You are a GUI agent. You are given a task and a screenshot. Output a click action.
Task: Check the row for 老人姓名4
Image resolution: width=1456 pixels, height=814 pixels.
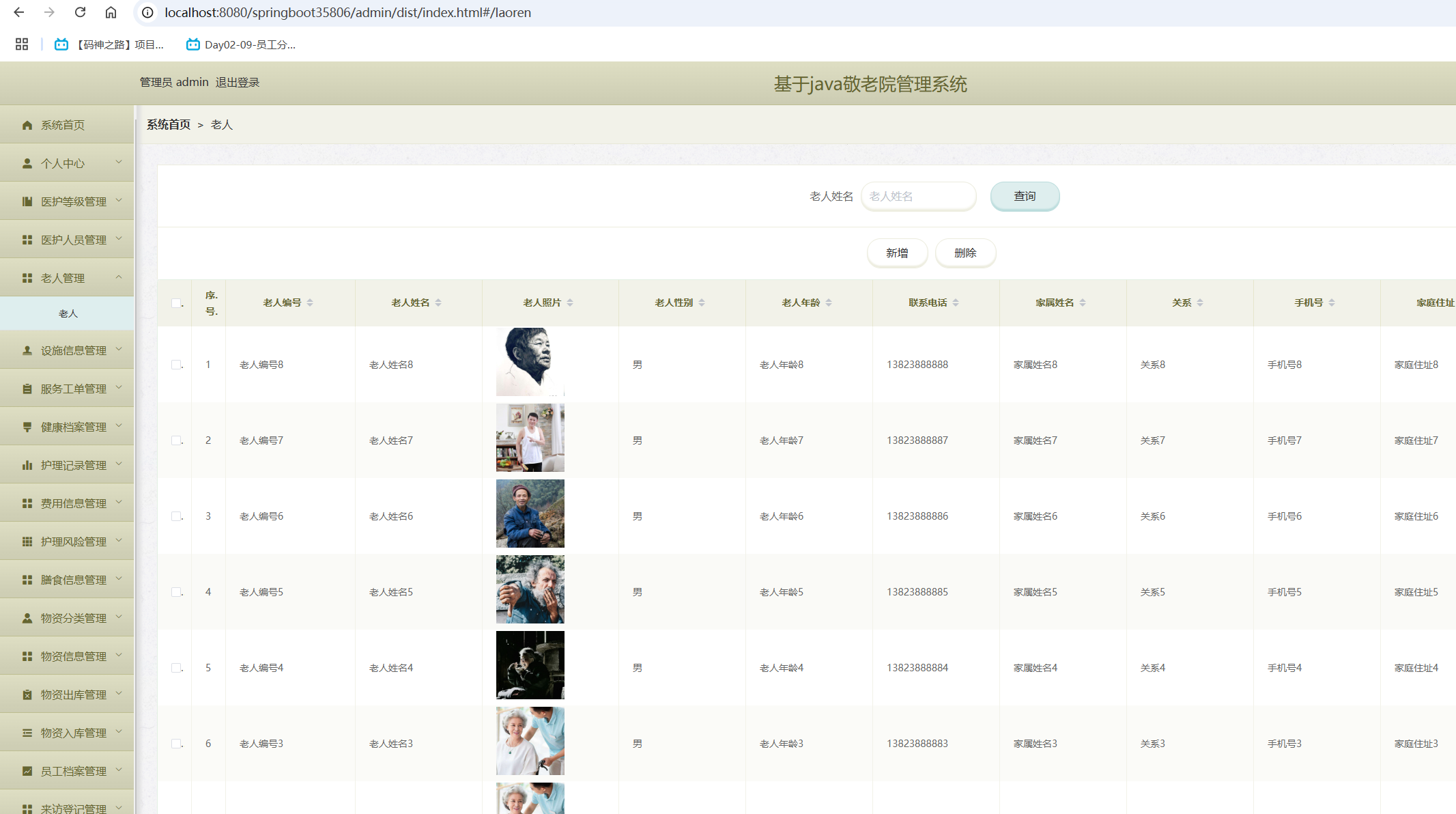tap(176, 668)
